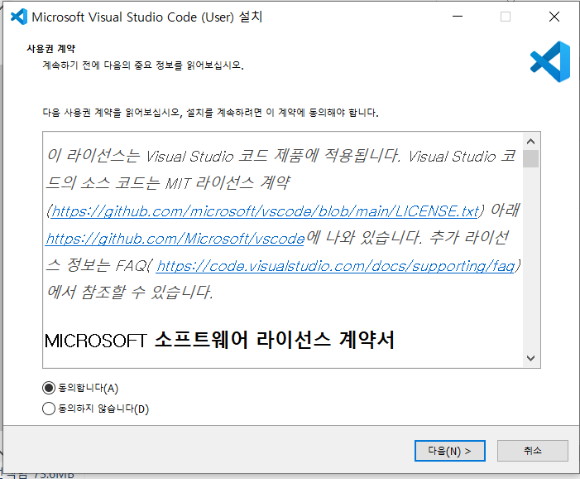Click the text 계속하기 전에 다음의 중요 정보를 읽어보십시오
Screen dimensions: 580x479
click(x=143, y=65)
